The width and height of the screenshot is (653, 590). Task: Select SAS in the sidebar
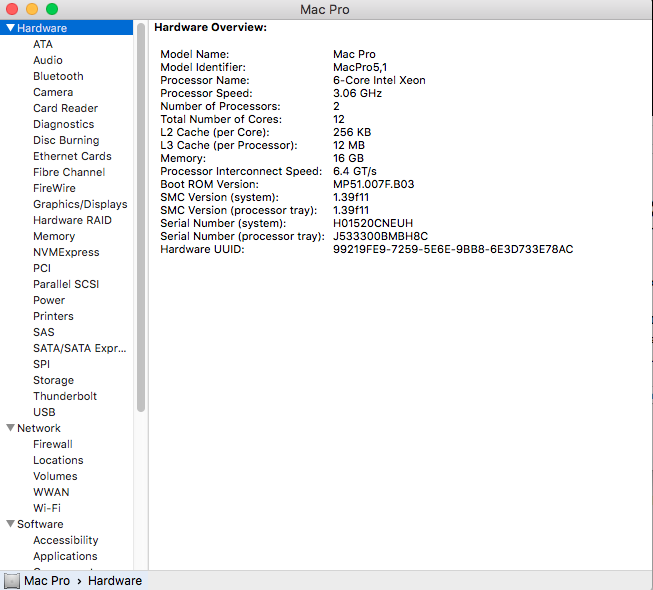coord(44,332)
